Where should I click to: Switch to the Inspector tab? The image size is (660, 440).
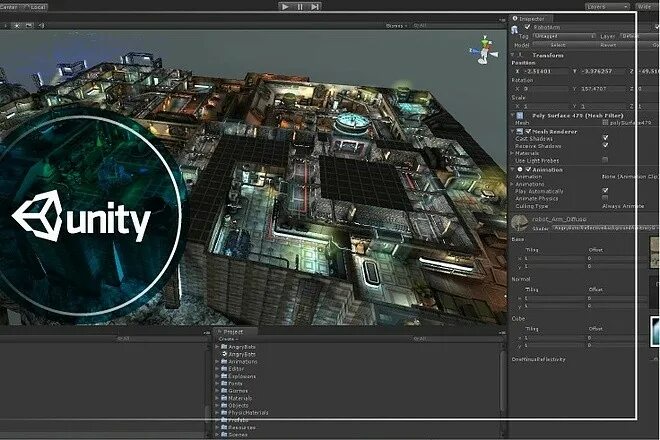[532, 19]
